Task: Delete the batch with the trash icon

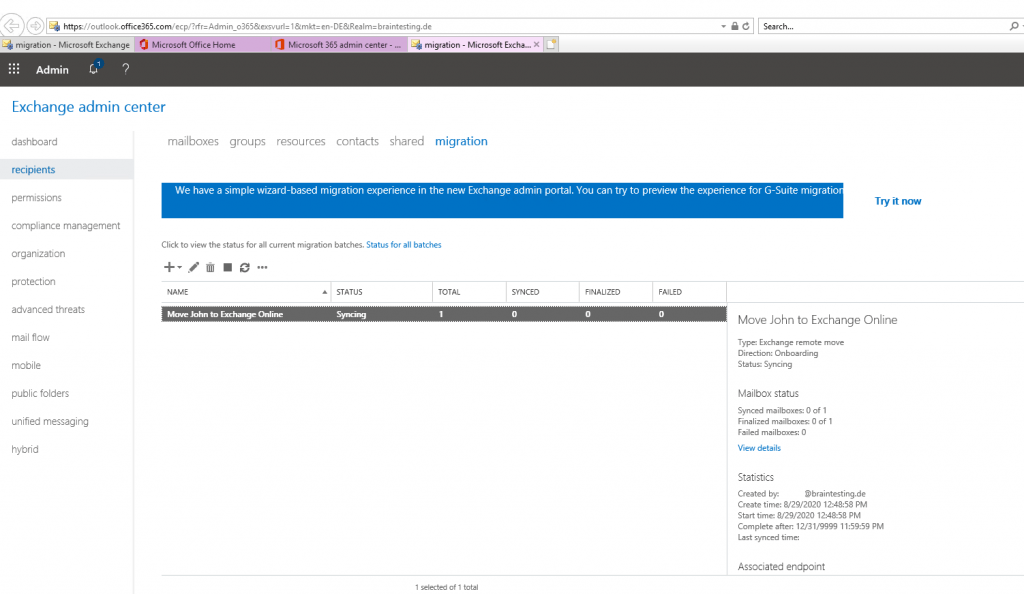Action: [x=210, y=267]
